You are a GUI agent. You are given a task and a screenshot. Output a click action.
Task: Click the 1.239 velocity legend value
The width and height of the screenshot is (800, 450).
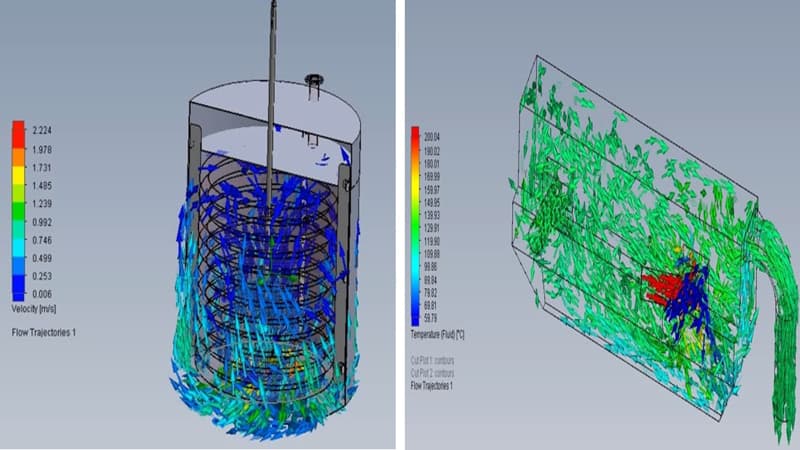click(42, 204)
